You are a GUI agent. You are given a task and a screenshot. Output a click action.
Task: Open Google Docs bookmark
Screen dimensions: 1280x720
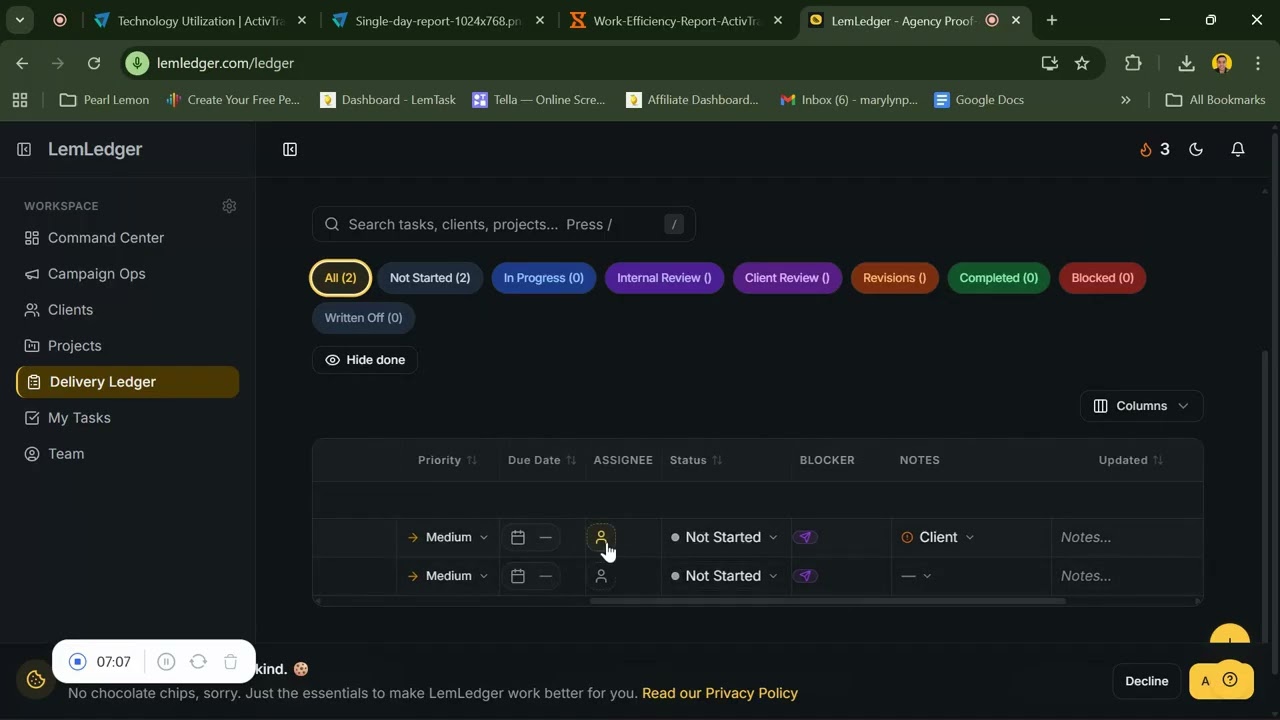[x=979, y=100]
